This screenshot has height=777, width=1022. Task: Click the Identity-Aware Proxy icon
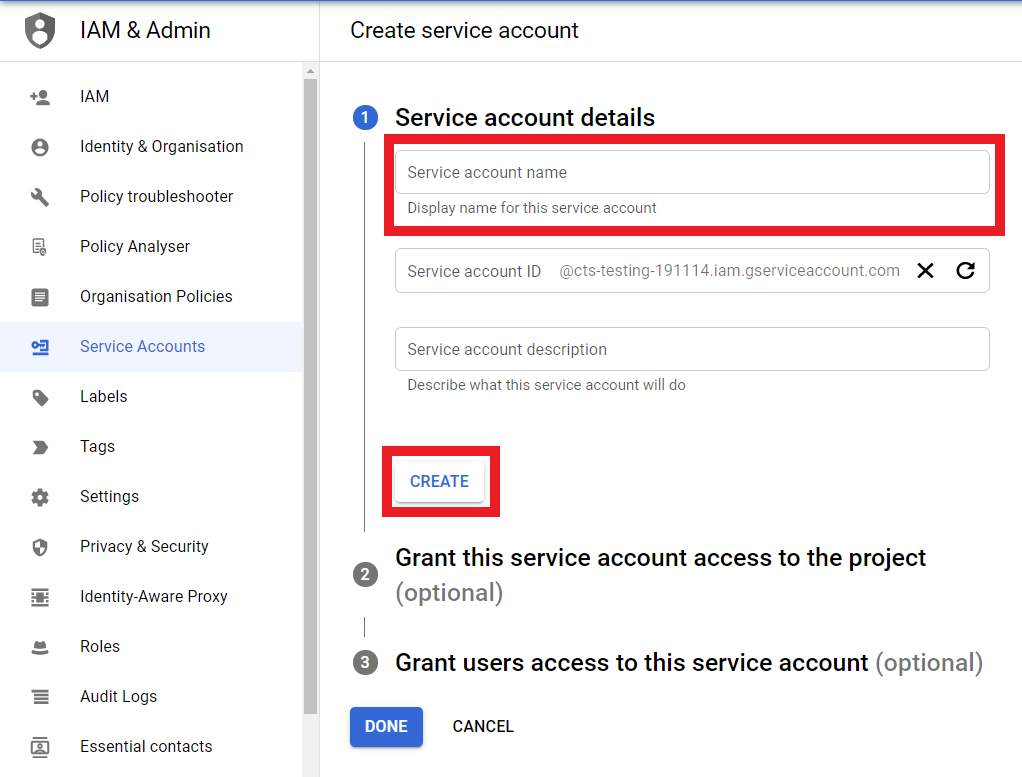click(40, 597)
